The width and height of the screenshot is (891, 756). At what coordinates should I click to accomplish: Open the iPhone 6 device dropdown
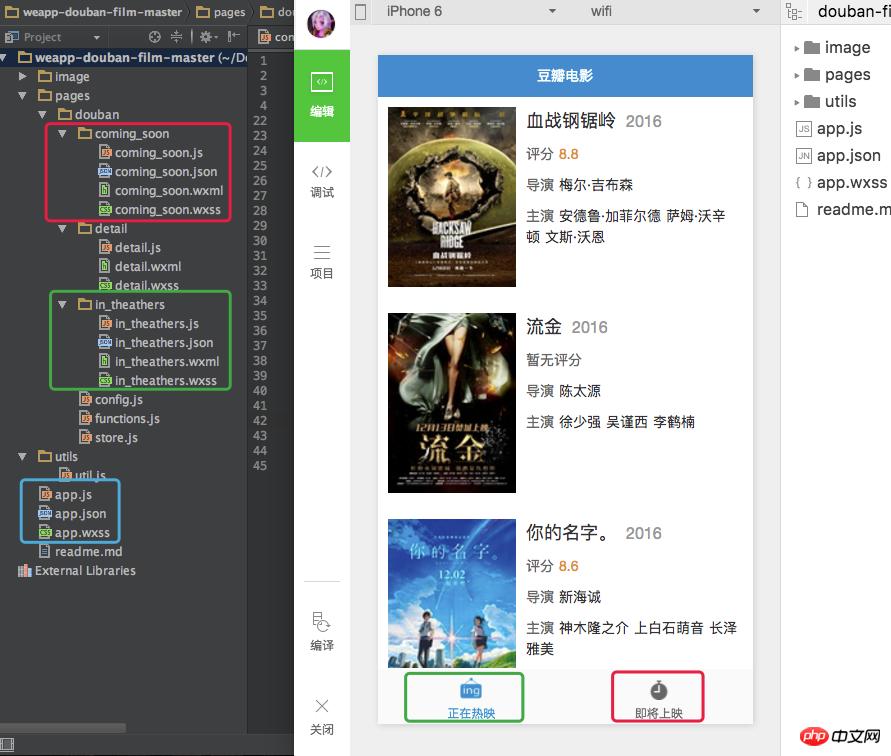[x=470, y=12]
